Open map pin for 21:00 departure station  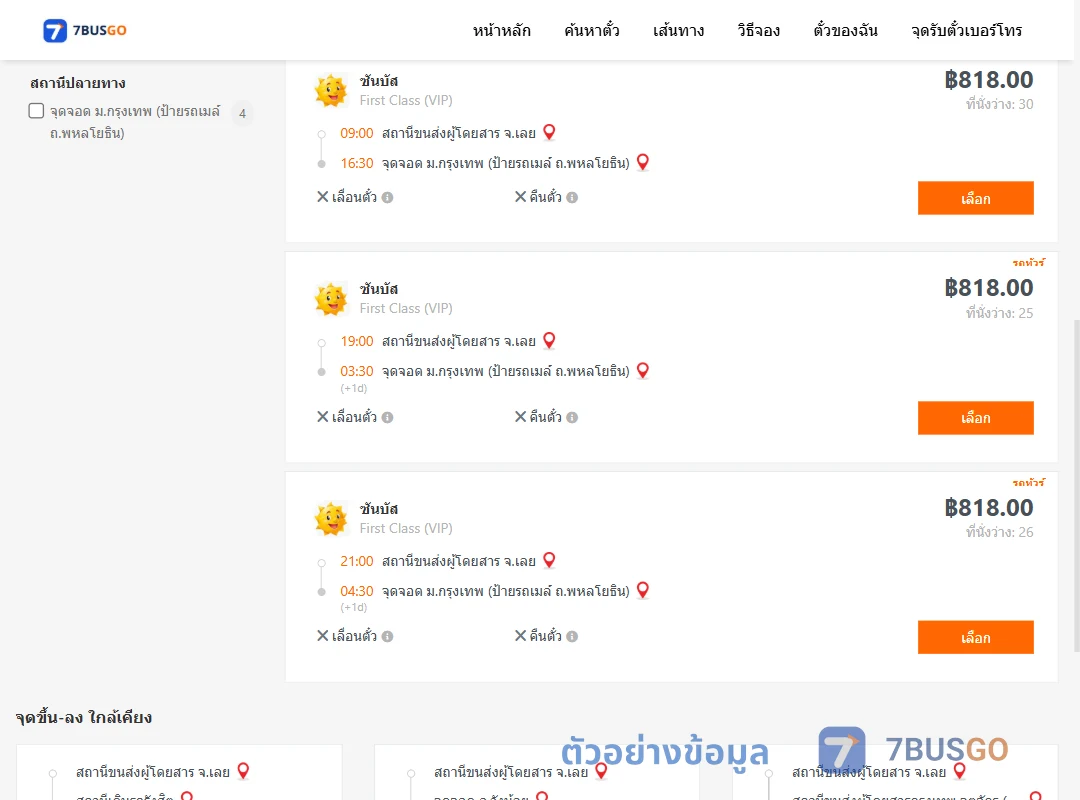(549, 560)
